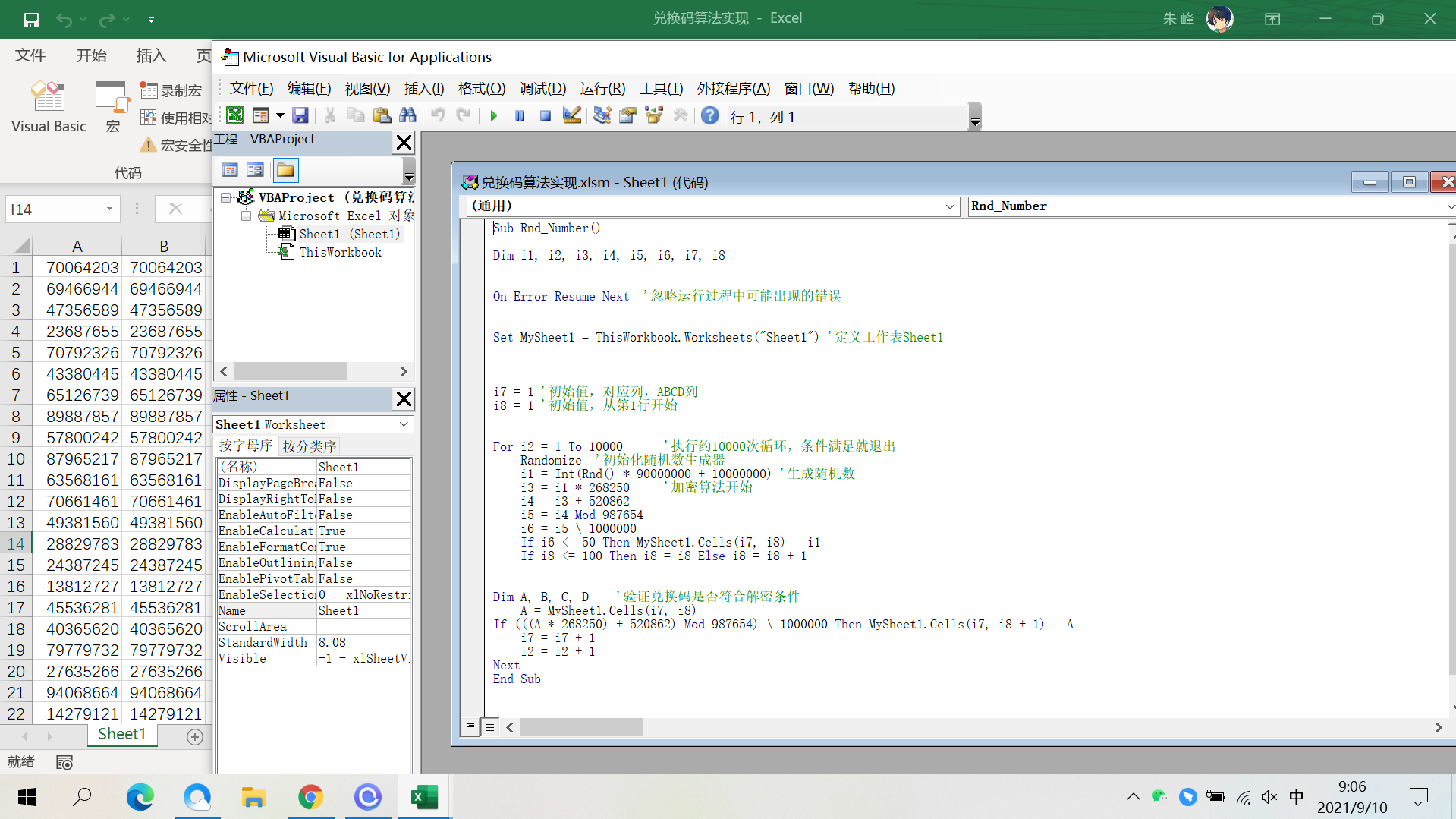Collapse the VBAProject tree node

coord(226,197)
